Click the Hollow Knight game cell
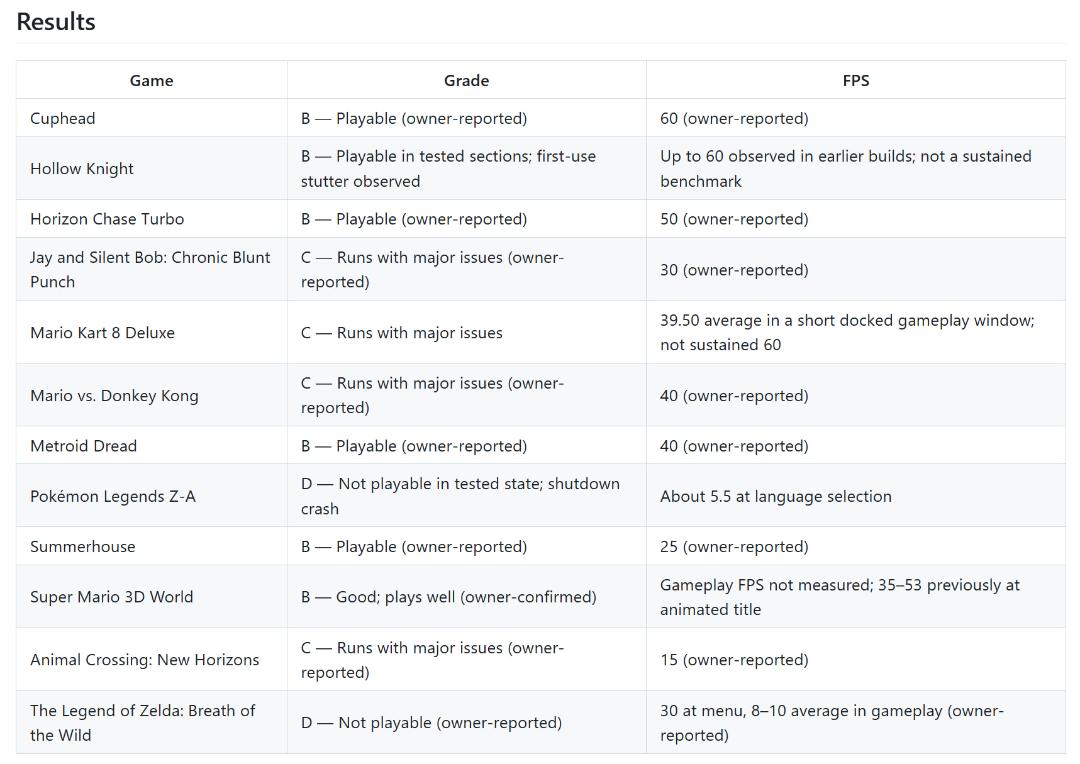Image resolution: width=1080 pixels, height=764 pixels. point(152,168)
